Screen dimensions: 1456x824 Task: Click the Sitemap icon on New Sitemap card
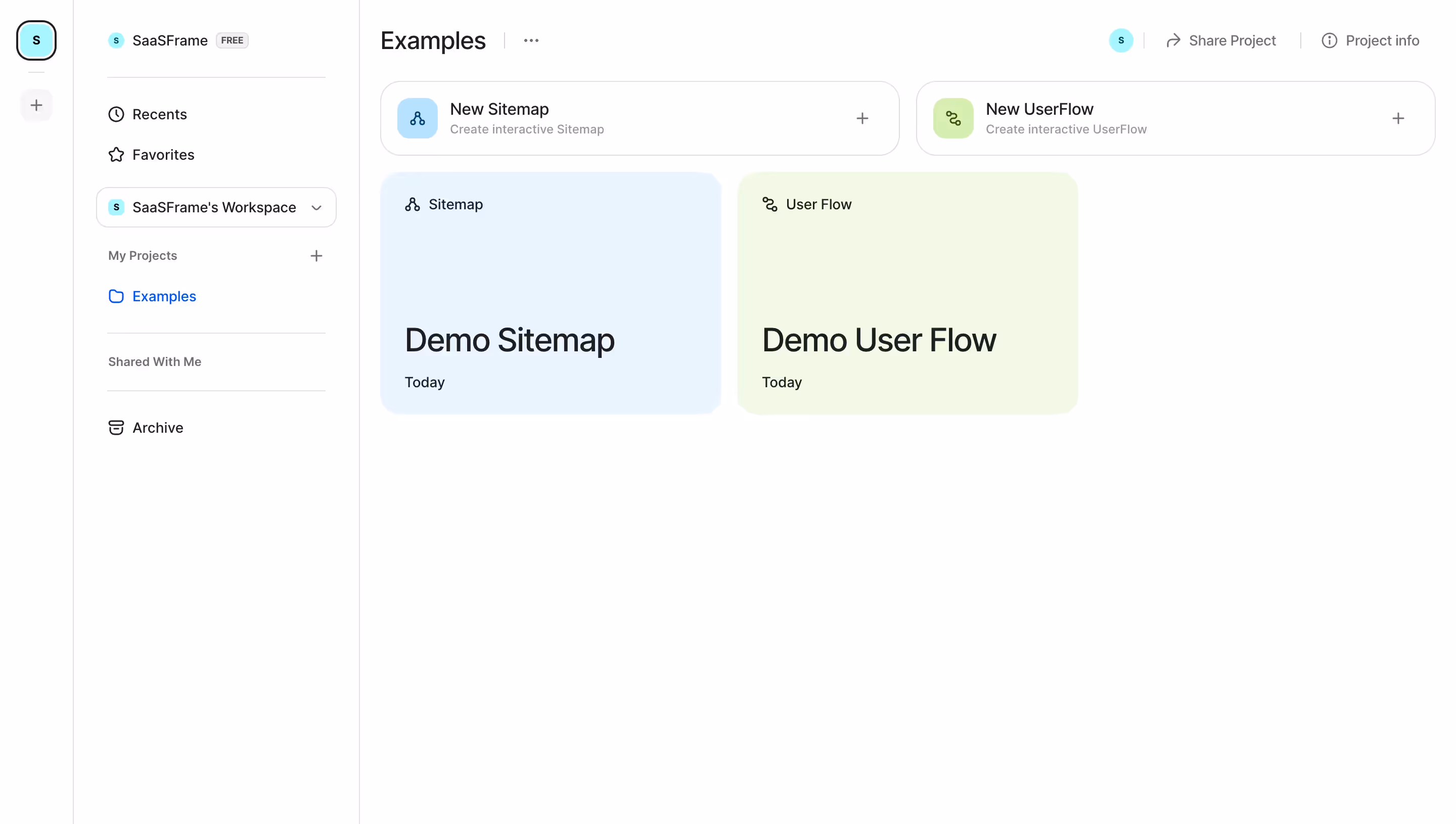pos(417,118)
